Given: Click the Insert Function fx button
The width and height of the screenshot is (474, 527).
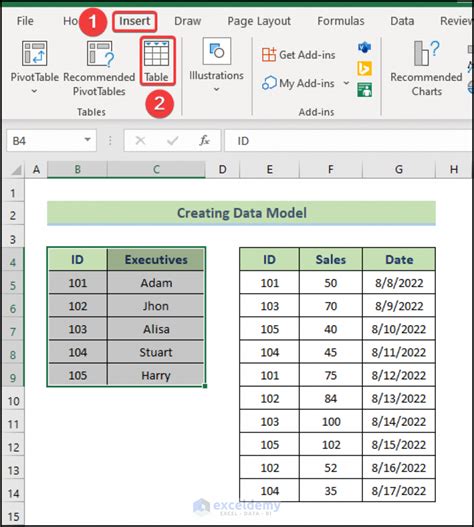Looking at the screenshot, I should 204,140.
